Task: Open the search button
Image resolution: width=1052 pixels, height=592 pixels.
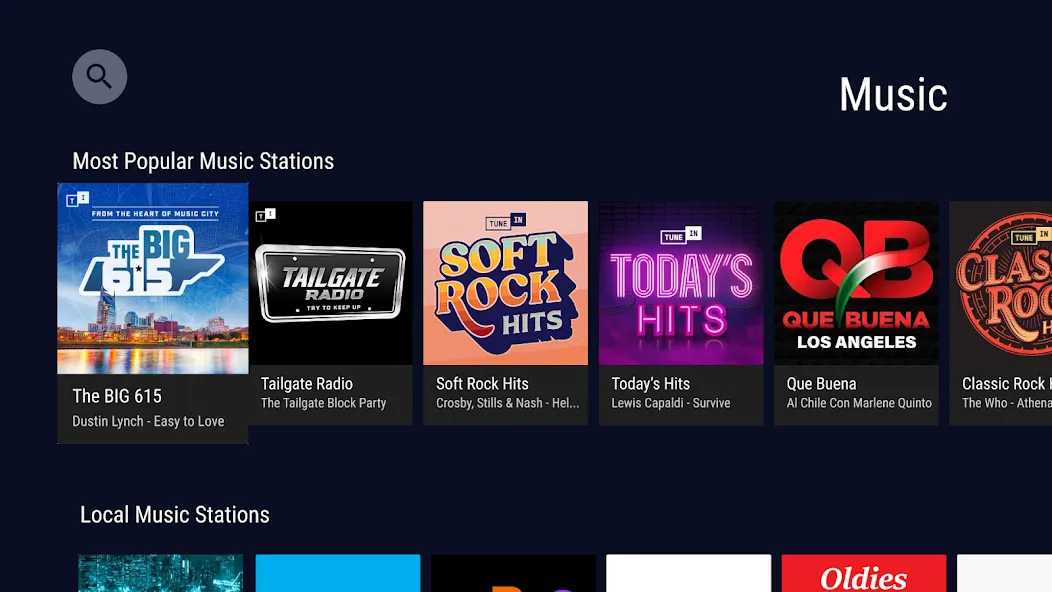Action: [x=99, y=77]
